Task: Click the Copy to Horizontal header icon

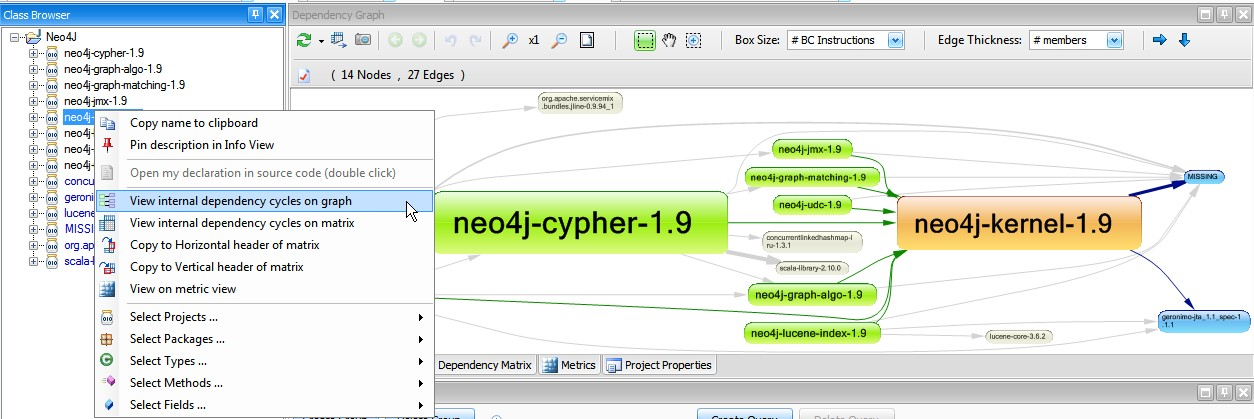Action: coord(109,245)
